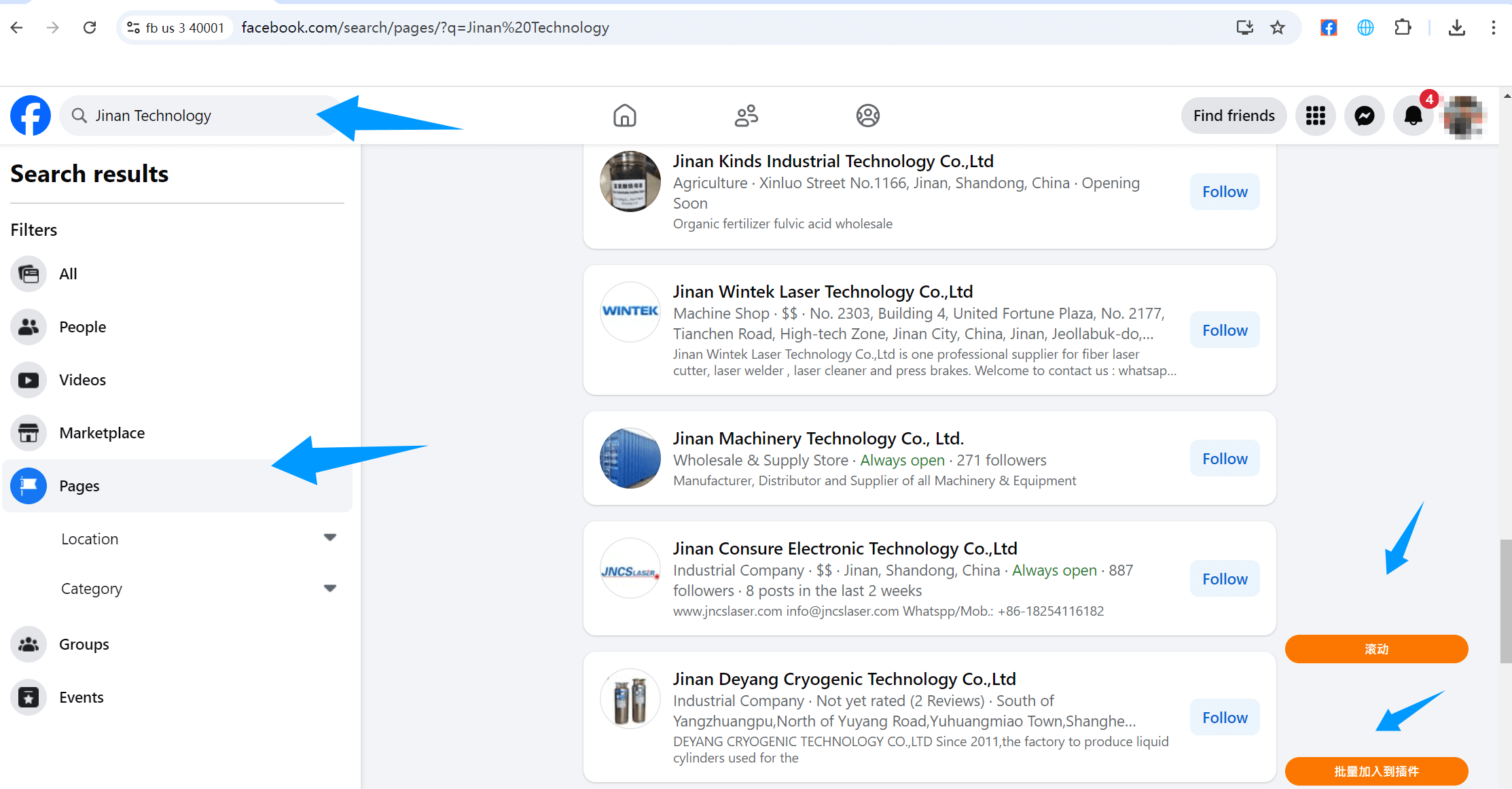Click the 'Organic fertilizer fulvic acid wholesale' text
Image resolution: width=1512 pixels, height=789 pixels.
(x=782, y=224)
